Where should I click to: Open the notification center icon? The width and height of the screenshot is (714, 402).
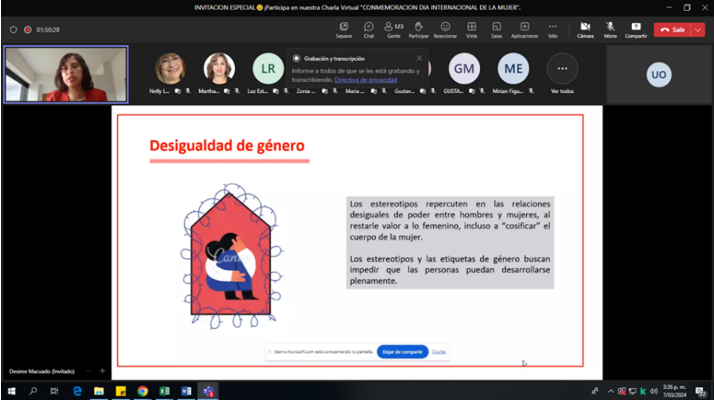click(x=700, y=391)
